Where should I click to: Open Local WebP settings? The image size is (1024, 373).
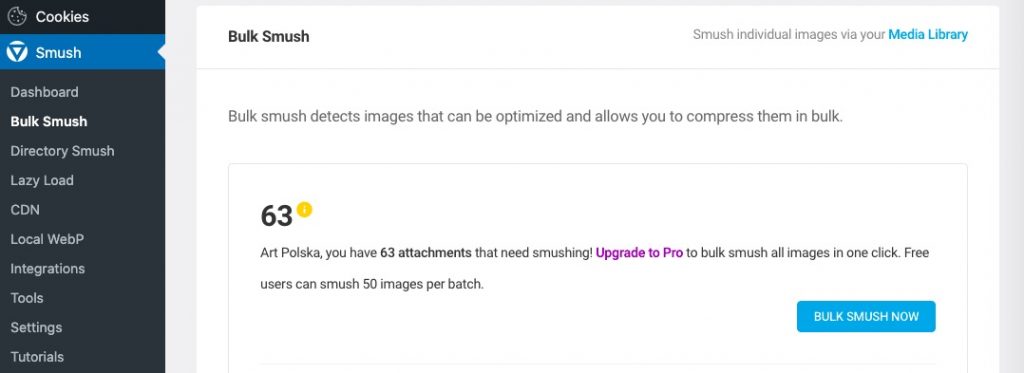point(47,239)
